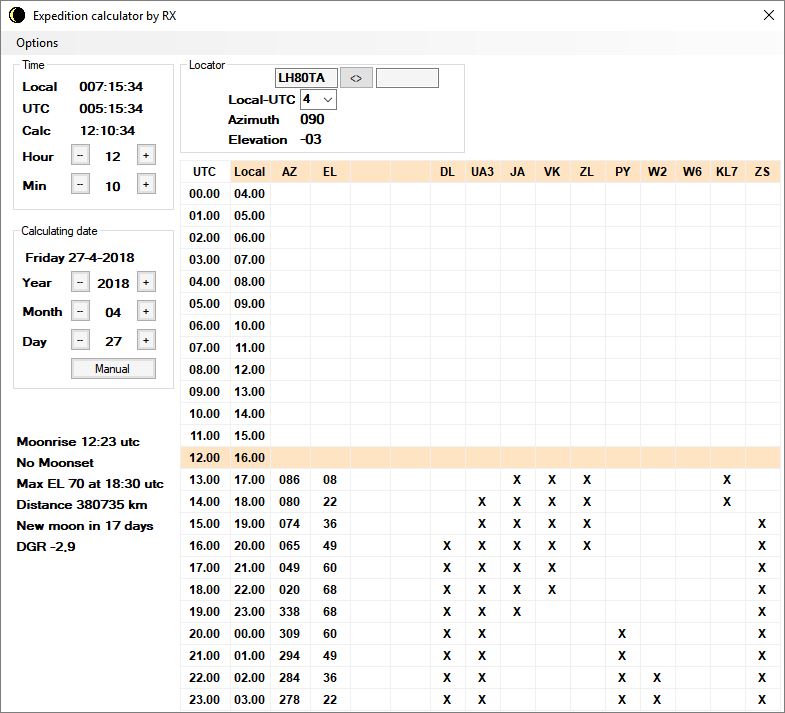Click the DL column header
The height and width of the screenshot is (713, 785).
pos(448,172)
